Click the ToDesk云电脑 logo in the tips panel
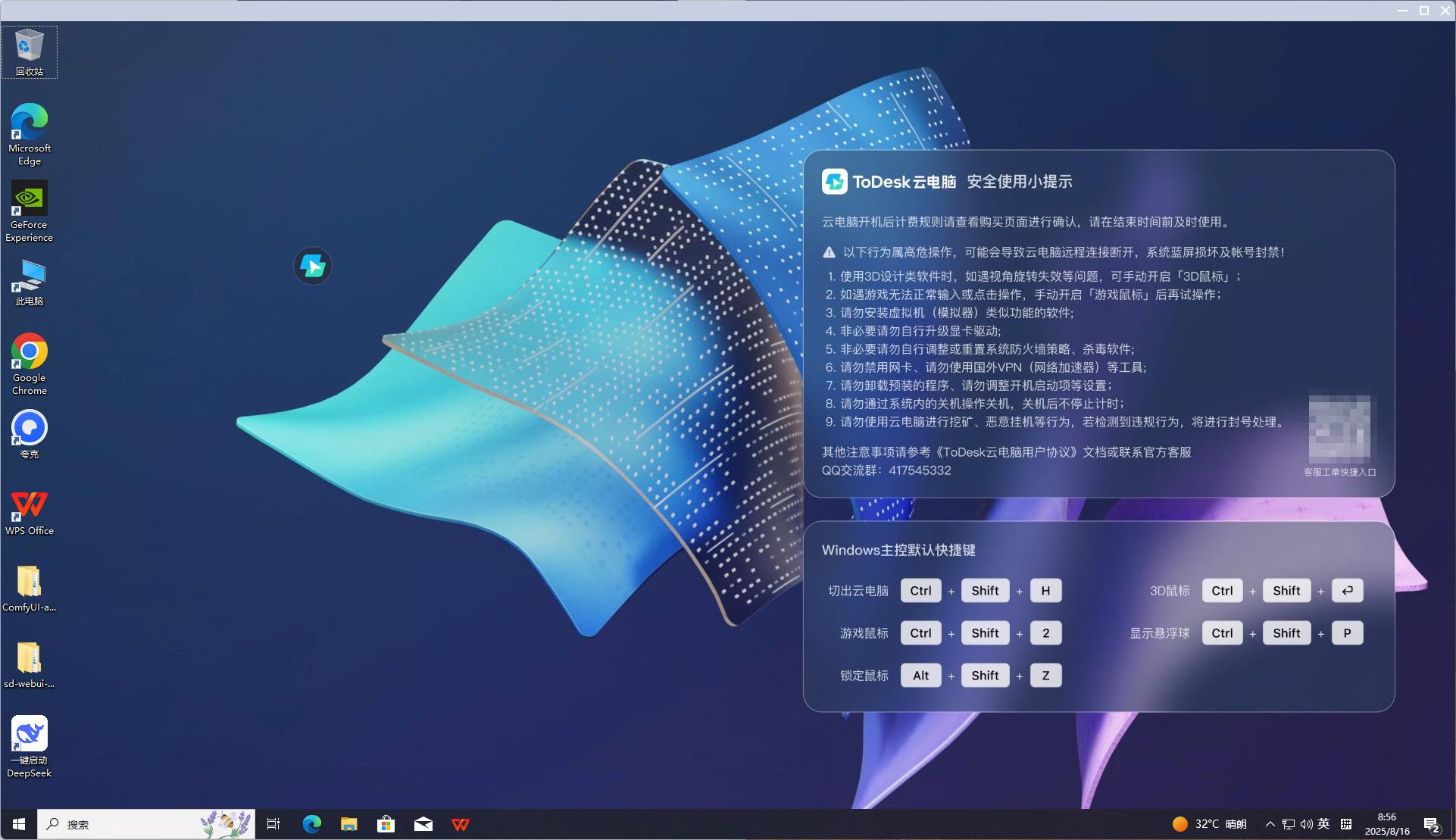 [x=889, y=182]
